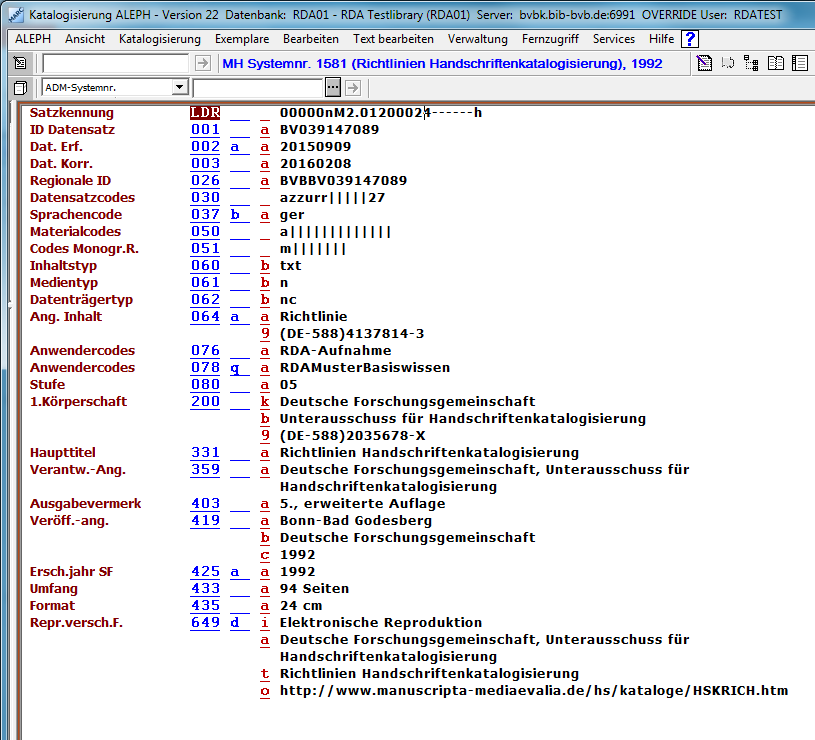Select the LDR tag in Satzkennung row
Image resolution: width=815 pixels, height=740 pixels.
(205, 112)
